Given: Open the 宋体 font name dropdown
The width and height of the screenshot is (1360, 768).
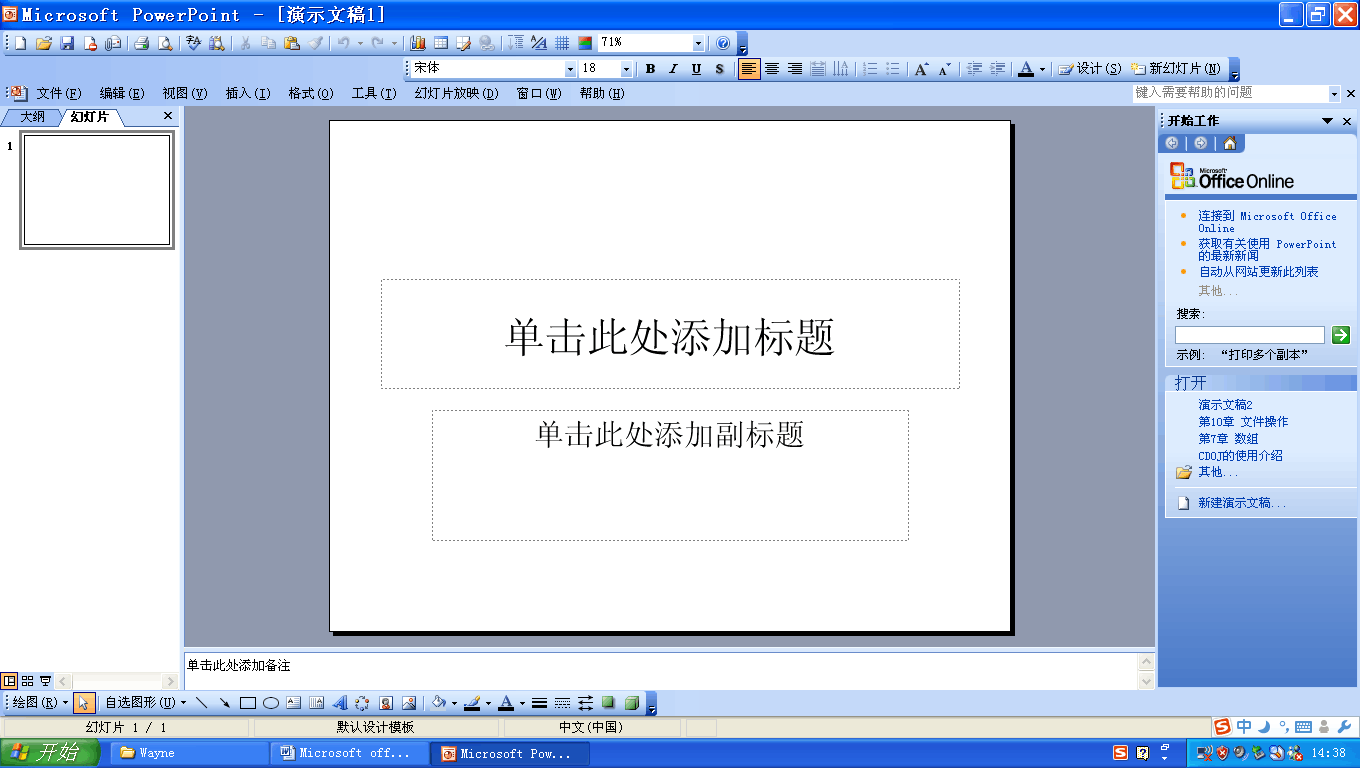Looking at the screenshot, I should coord(570,69).
